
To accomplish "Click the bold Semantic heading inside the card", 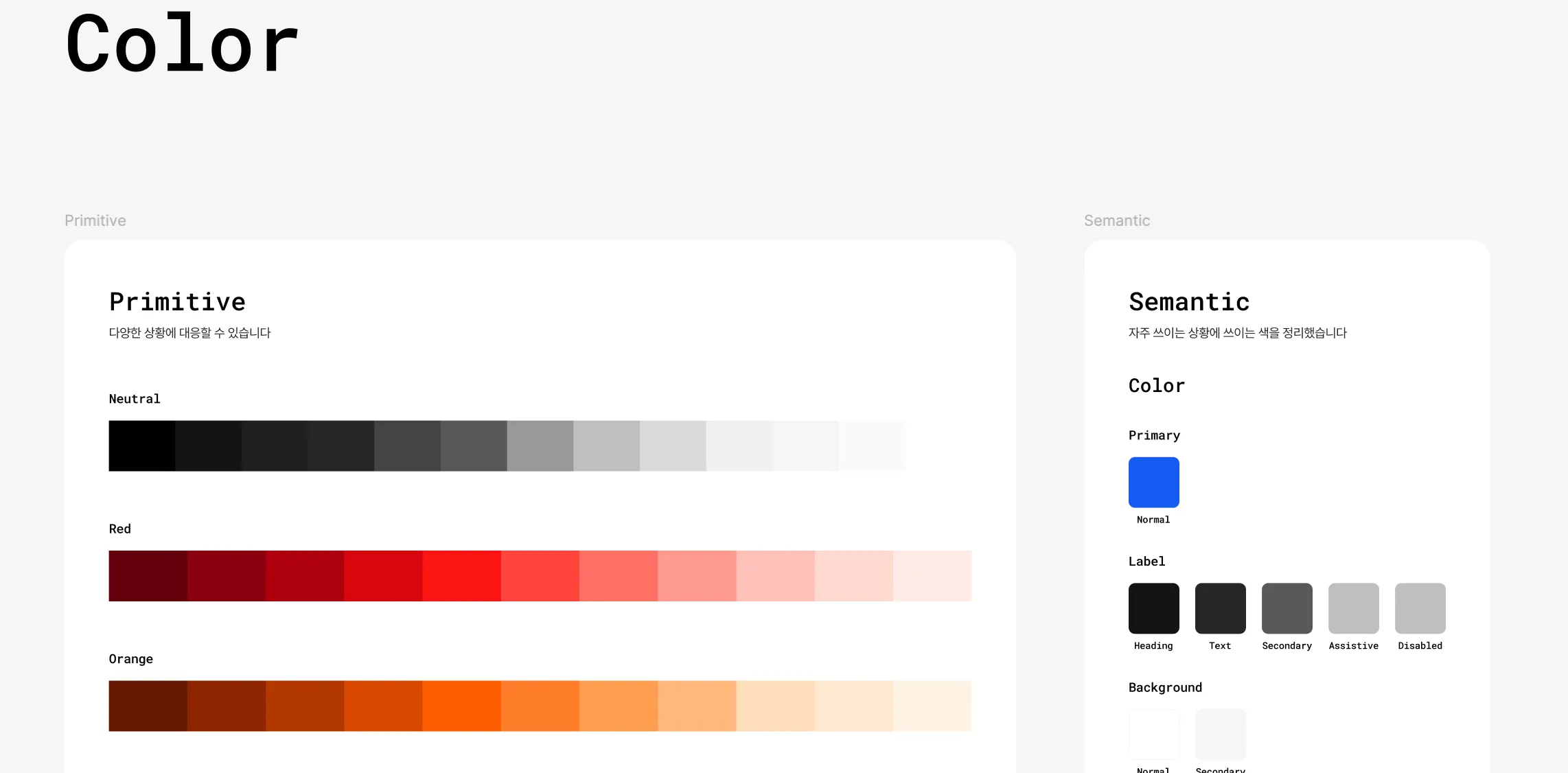I will (x=1189, y=302).
